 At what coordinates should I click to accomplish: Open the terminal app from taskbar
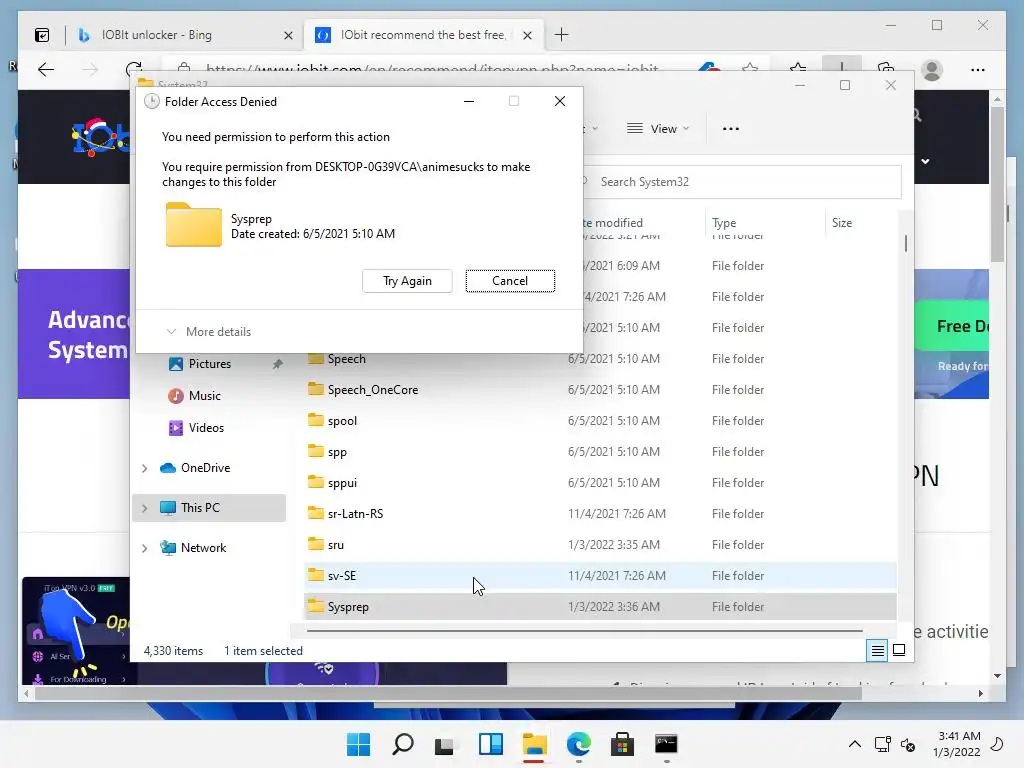point(666,744)
